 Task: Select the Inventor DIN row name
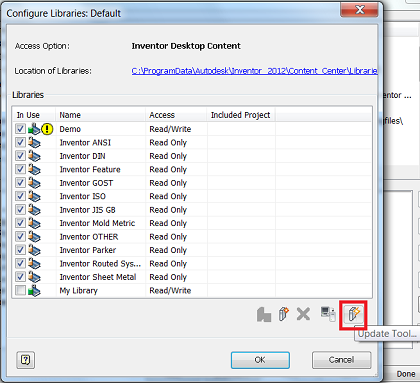(82, 156)
